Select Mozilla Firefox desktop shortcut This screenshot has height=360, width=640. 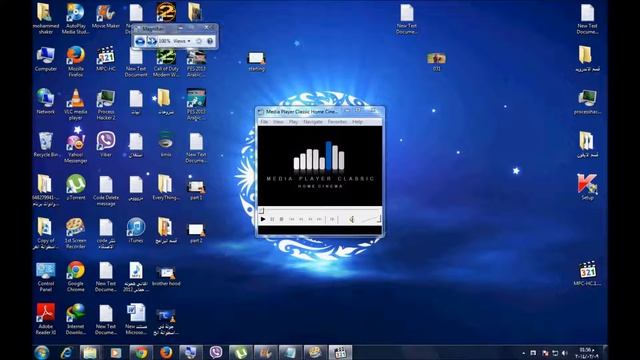(76, 62)
